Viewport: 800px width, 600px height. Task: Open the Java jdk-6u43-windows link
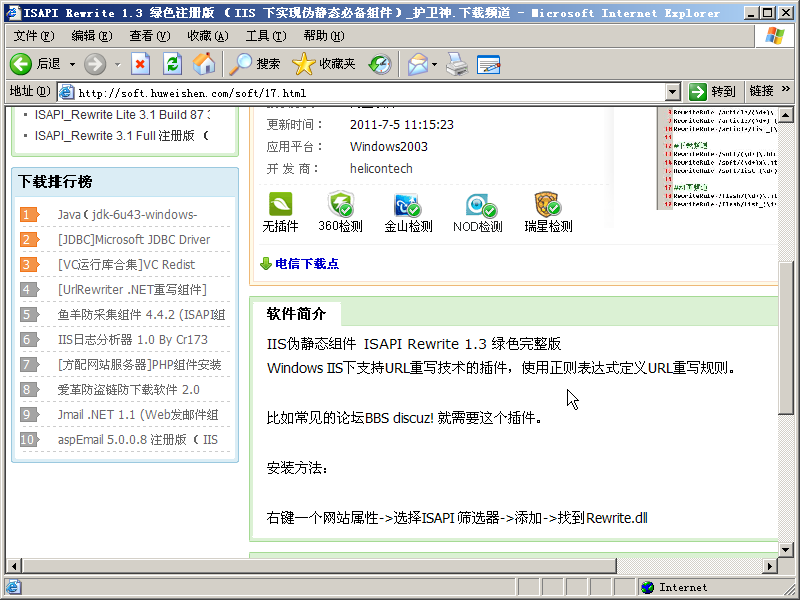click(x=127, y=215)
